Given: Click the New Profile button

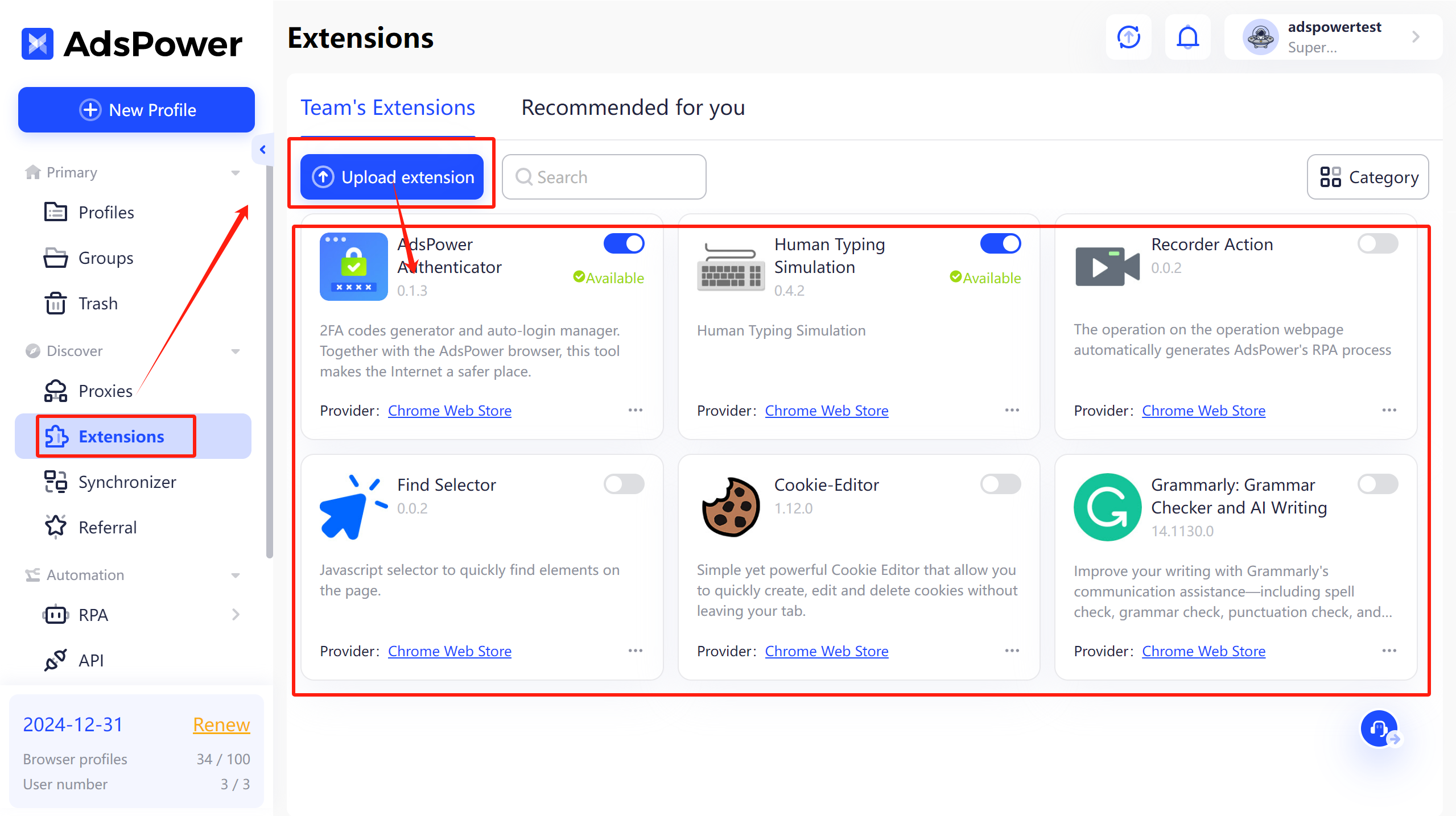Looking at the screenshot, I should tap(136, 110).
